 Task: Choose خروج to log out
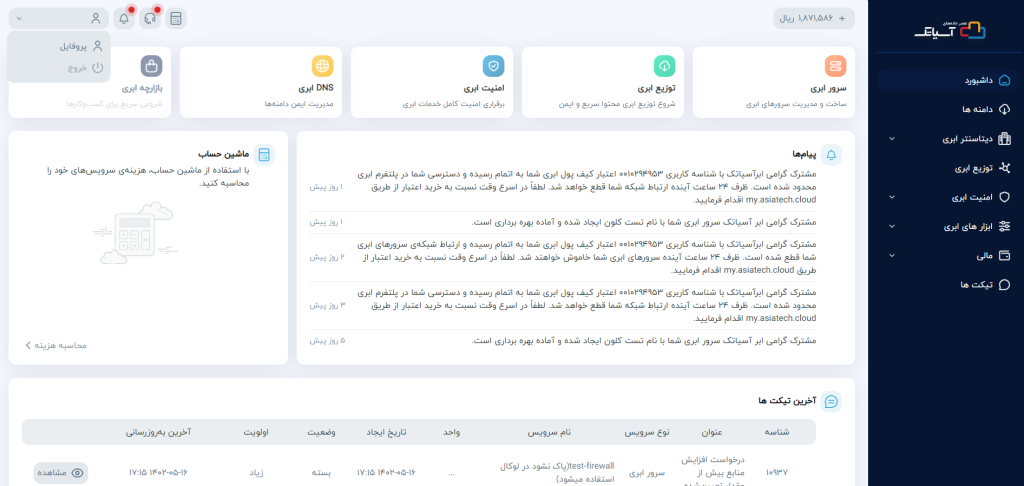[72, 67]
